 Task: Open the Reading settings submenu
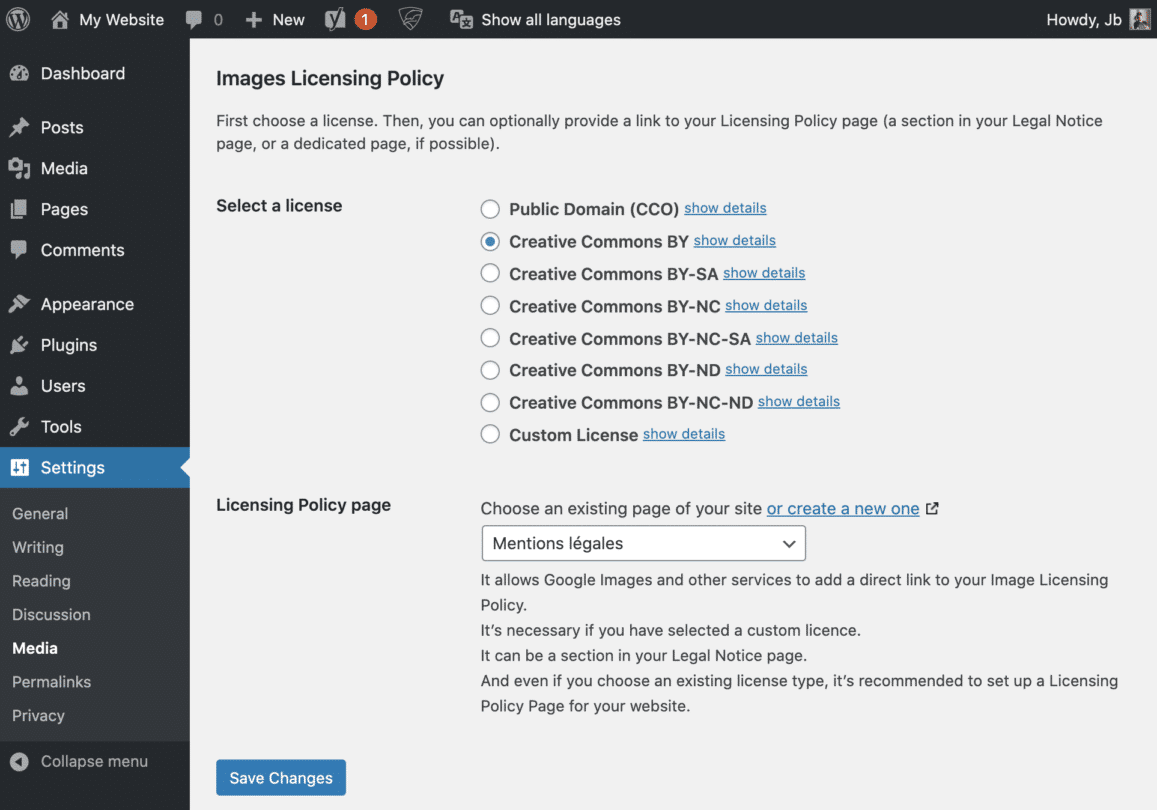41,581
